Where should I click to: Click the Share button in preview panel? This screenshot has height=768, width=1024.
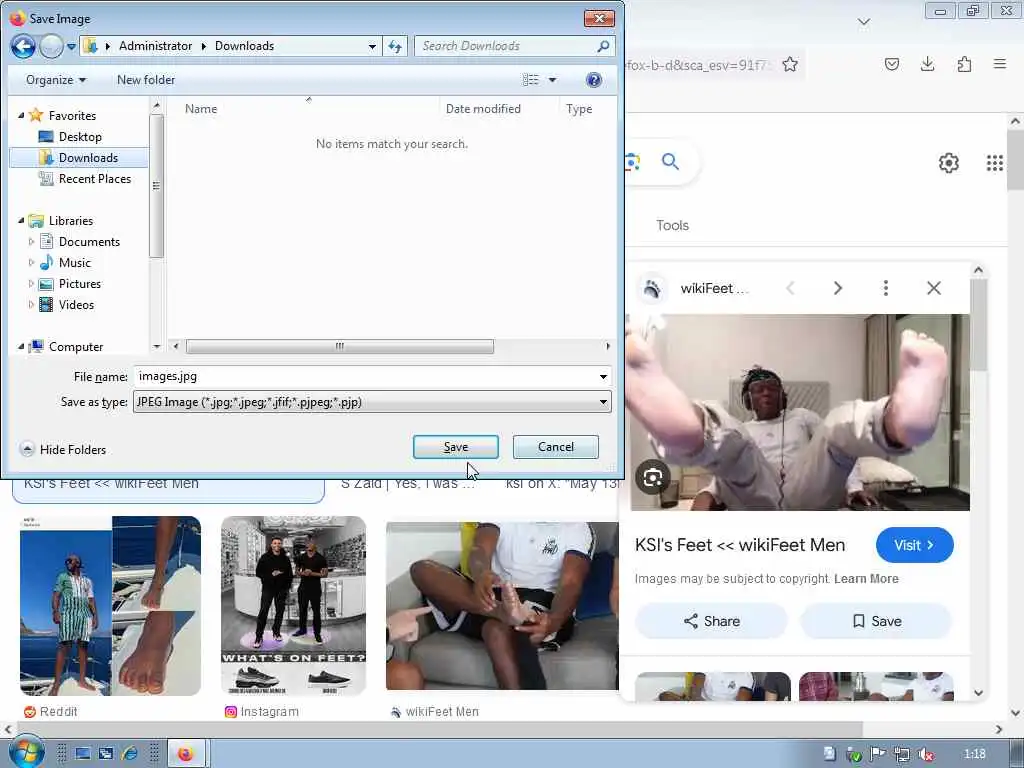[711, 620]
